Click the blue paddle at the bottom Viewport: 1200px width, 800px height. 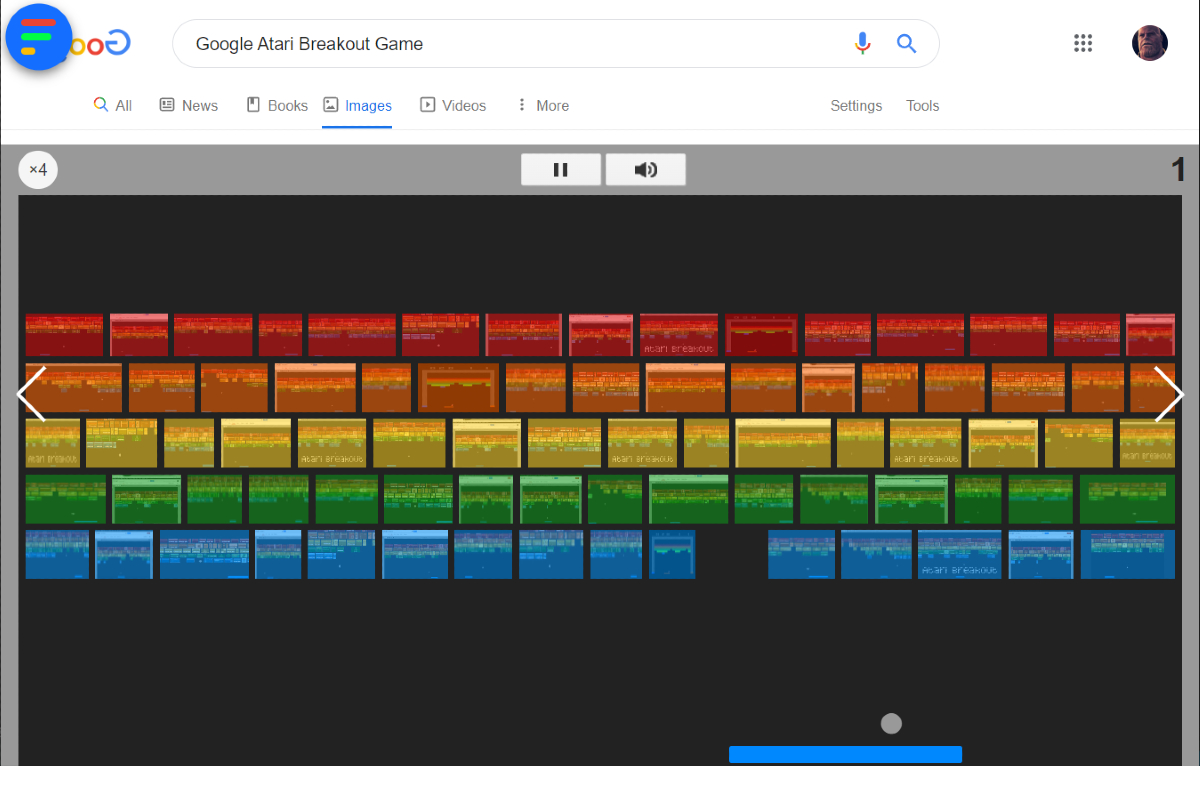pos(845,754)
